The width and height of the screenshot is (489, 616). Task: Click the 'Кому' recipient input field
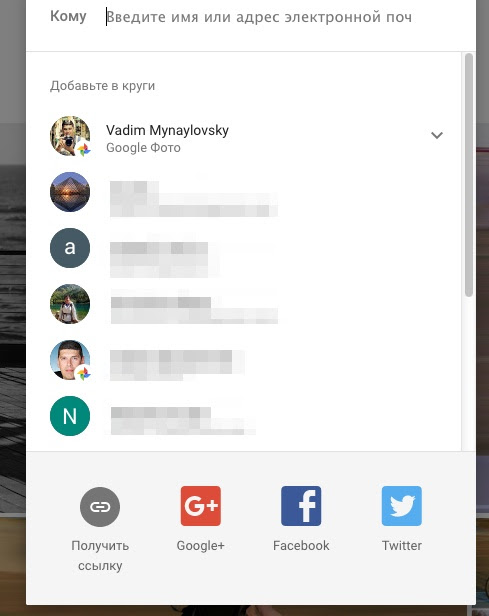pos(259,17)
